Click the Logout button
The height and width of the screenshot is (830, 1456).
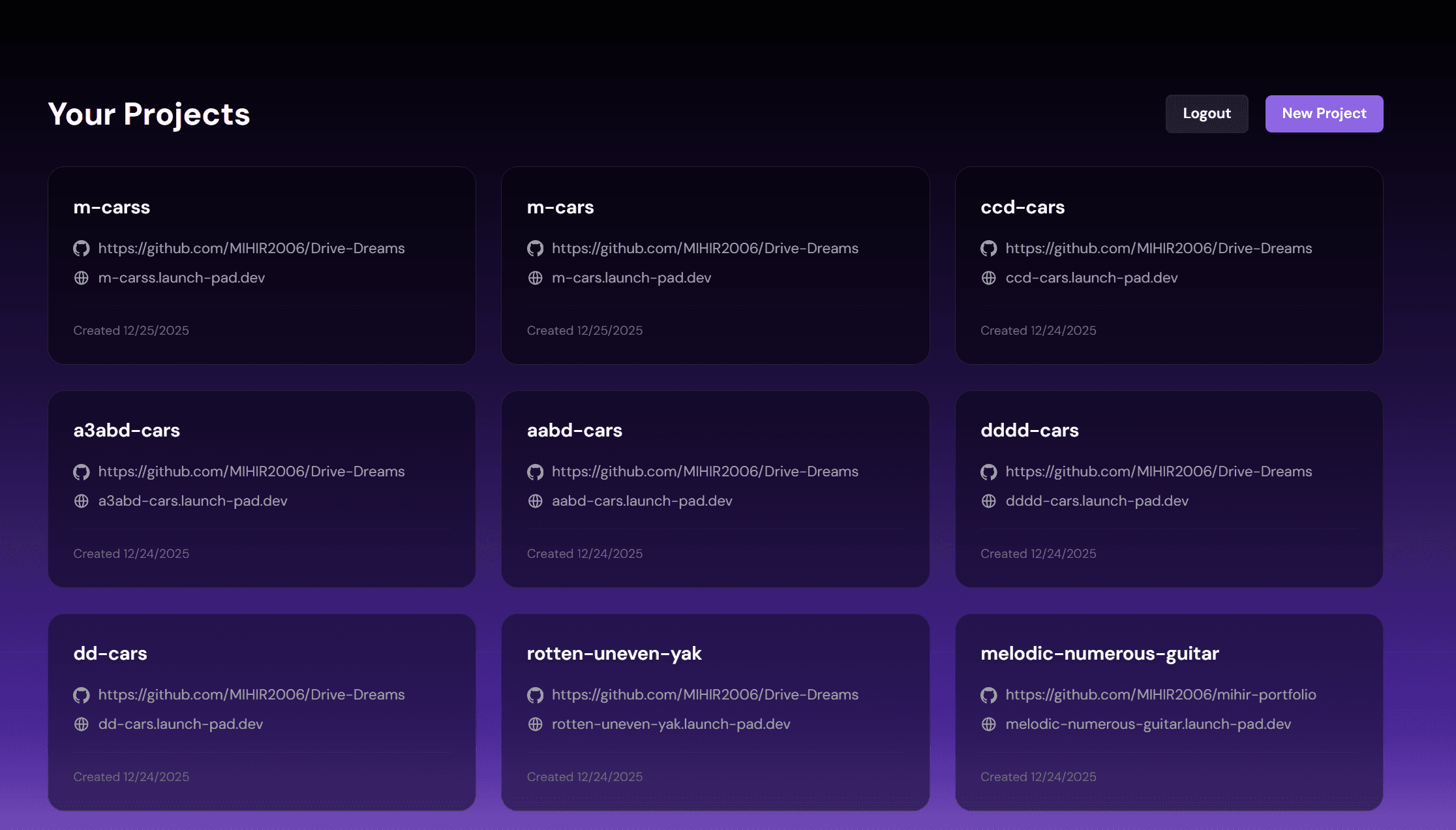(1206, 113)
